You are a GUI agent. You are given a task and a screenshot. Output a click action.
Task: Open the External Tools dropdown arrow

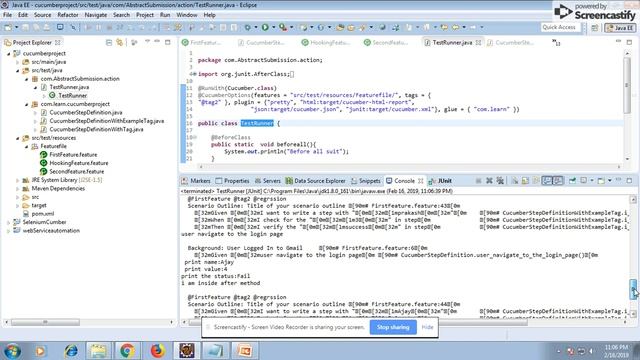click(291, 27)
